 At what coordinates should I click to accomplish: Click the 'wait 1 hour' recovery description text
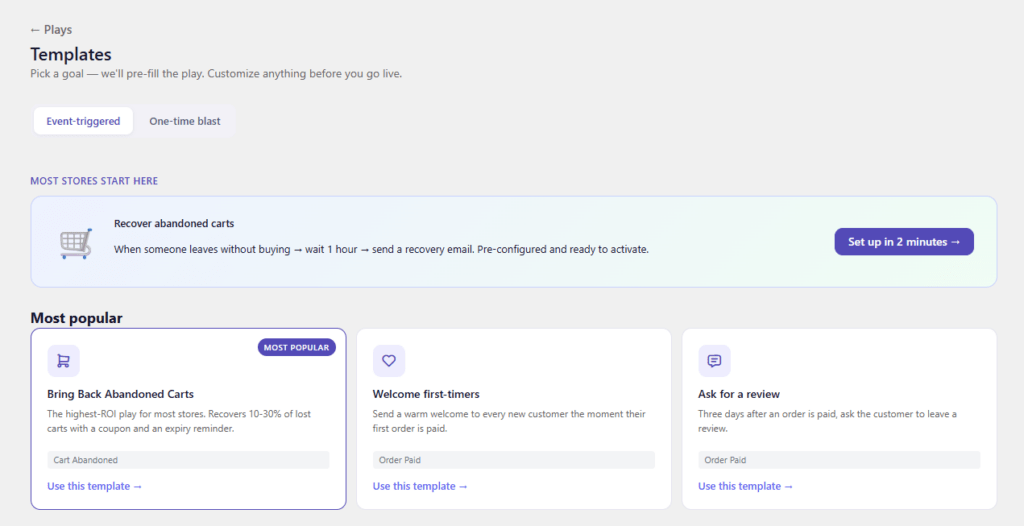(x=381, y=250)
